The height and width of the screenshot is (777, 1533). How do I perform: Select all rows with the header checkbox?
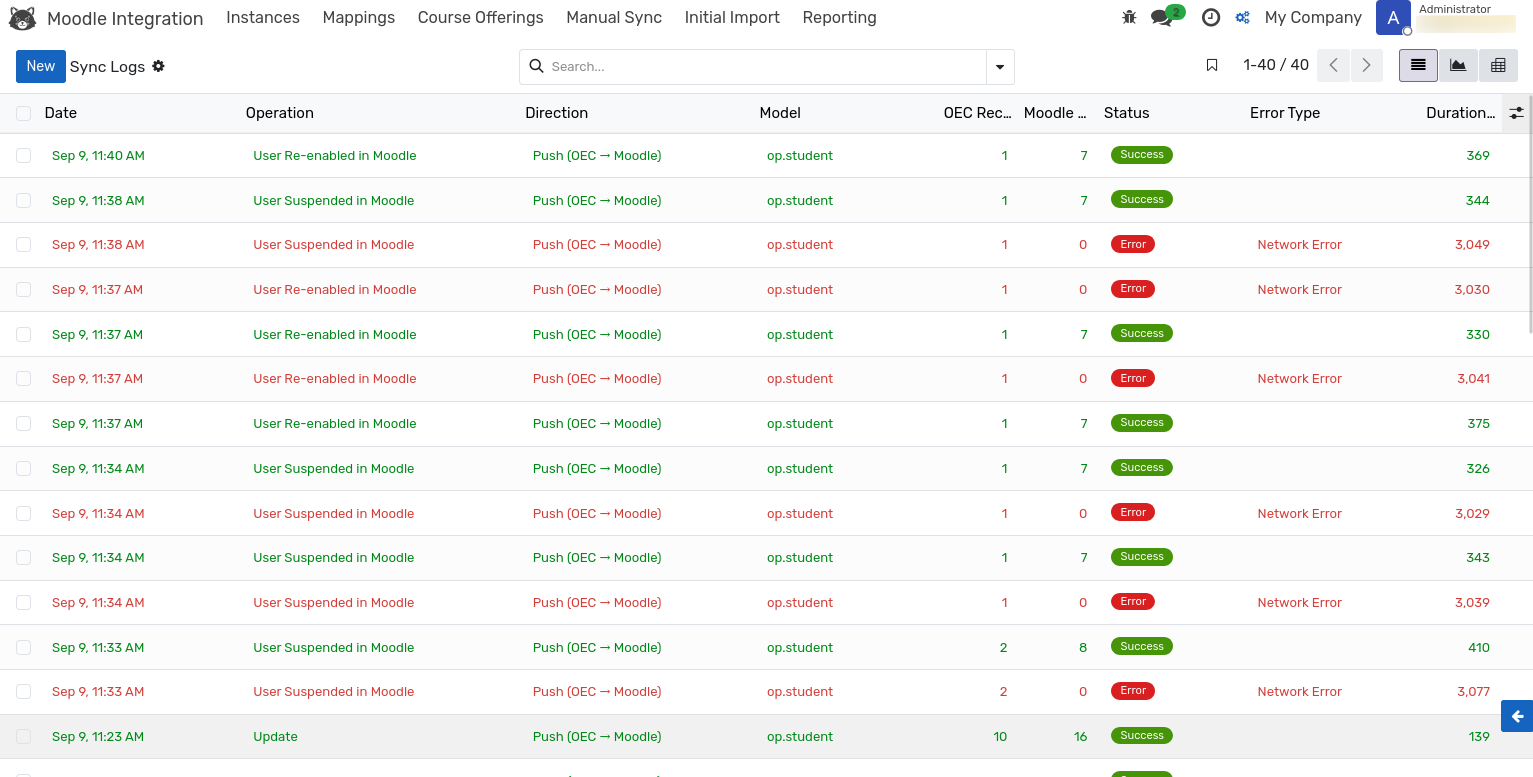click(x=23, y=113)
